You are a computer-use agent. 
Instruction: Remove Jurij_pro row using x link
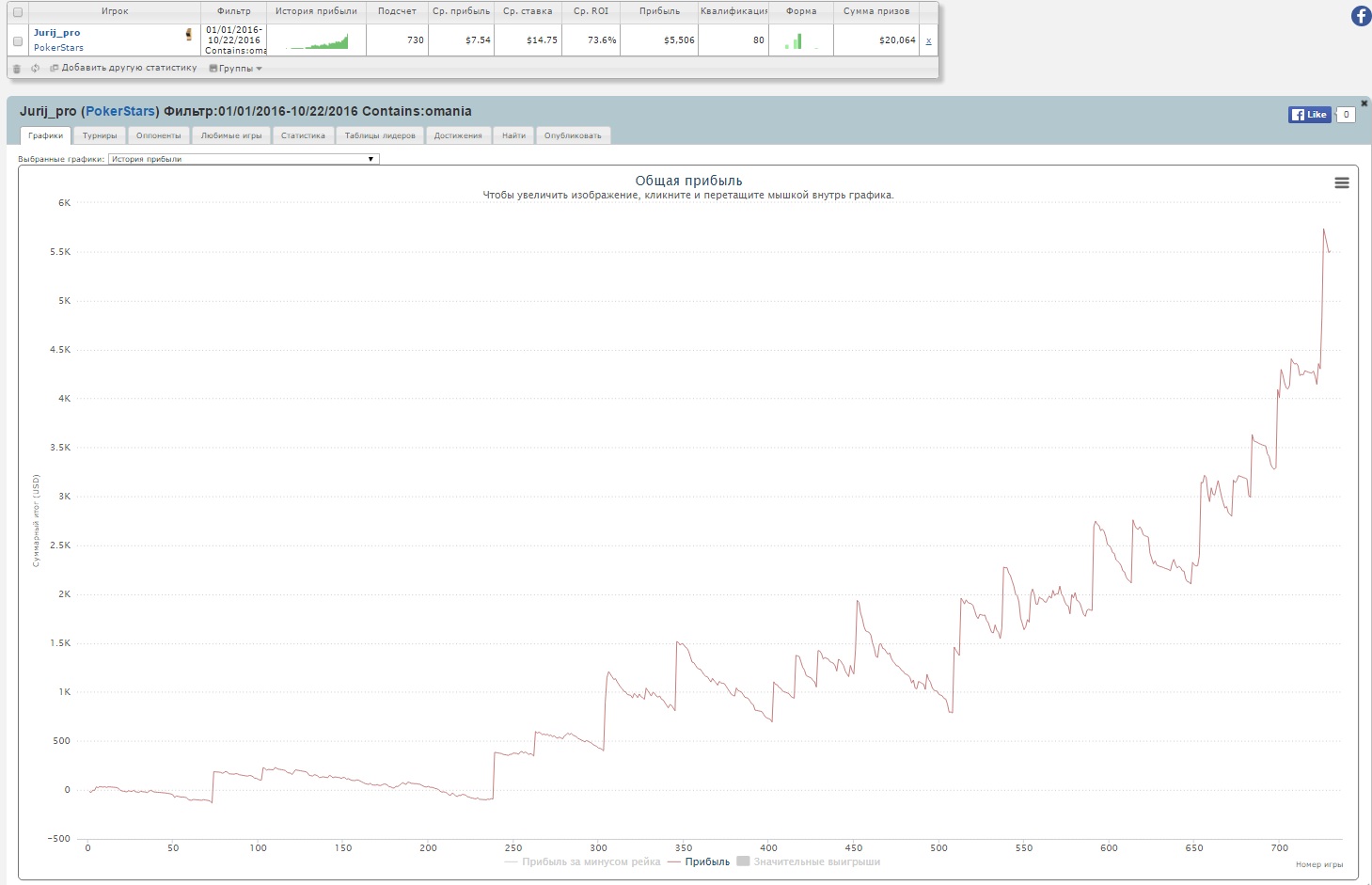928,40
